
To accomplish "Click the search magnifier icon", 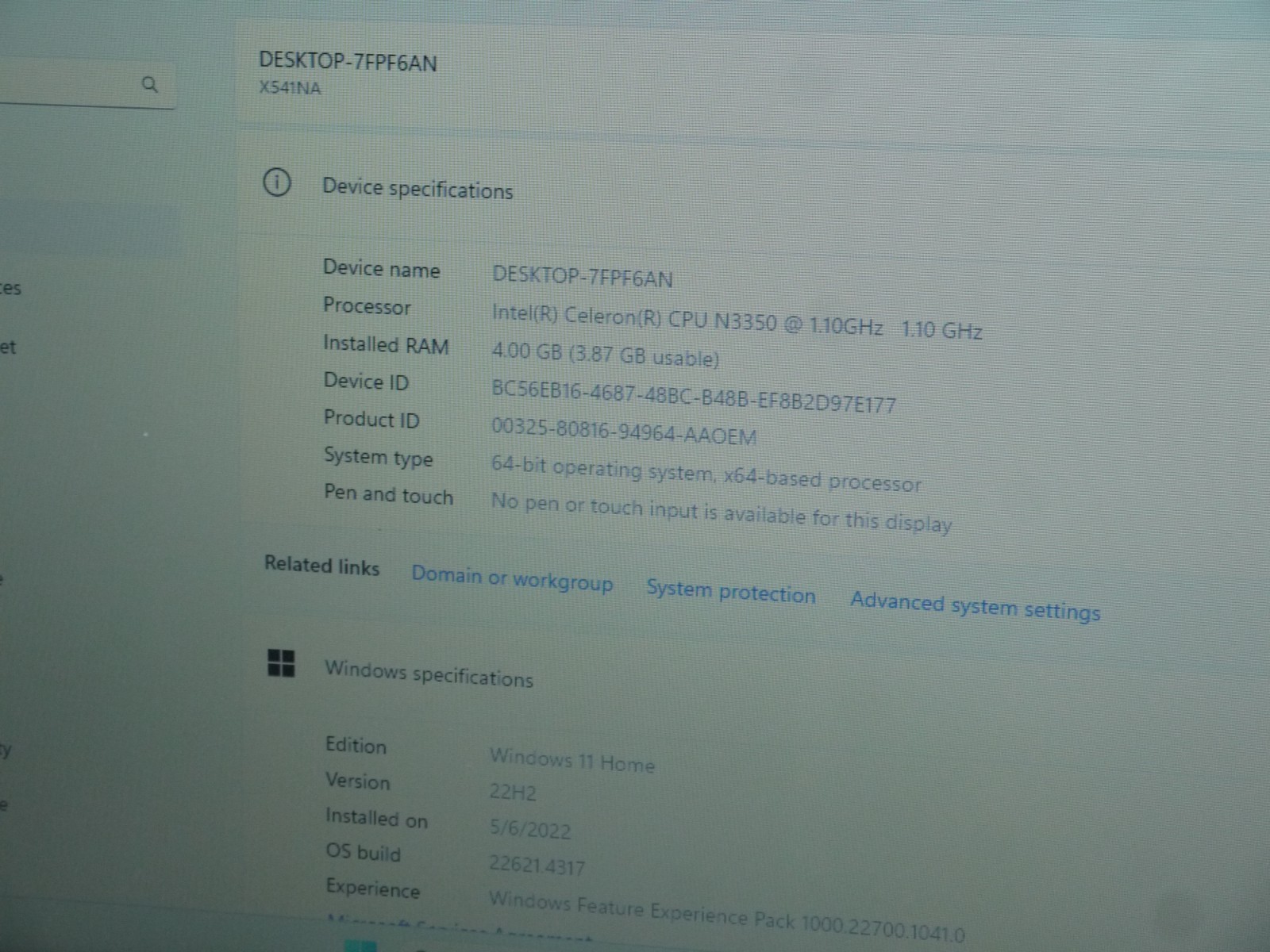I will [x=149, y=83].
